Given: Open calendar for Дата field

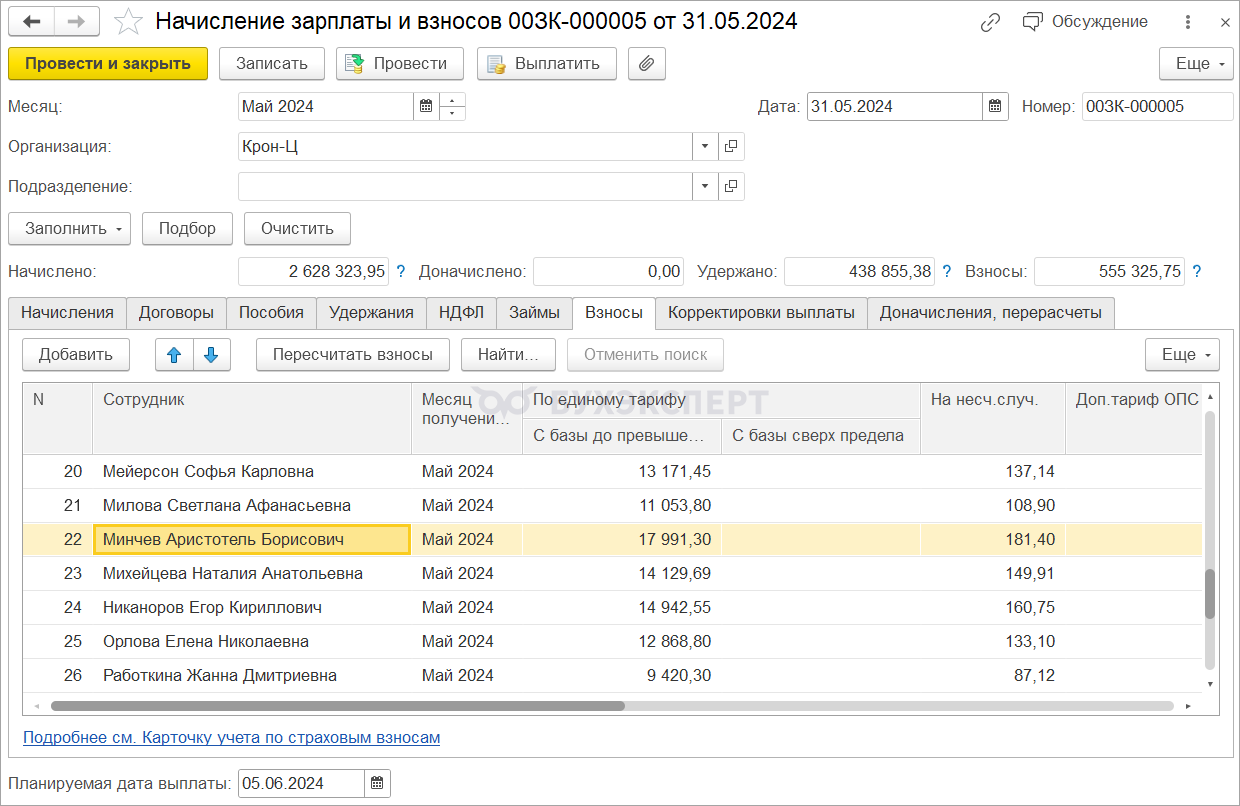Looking at the screenshot, I should [995, 107].
